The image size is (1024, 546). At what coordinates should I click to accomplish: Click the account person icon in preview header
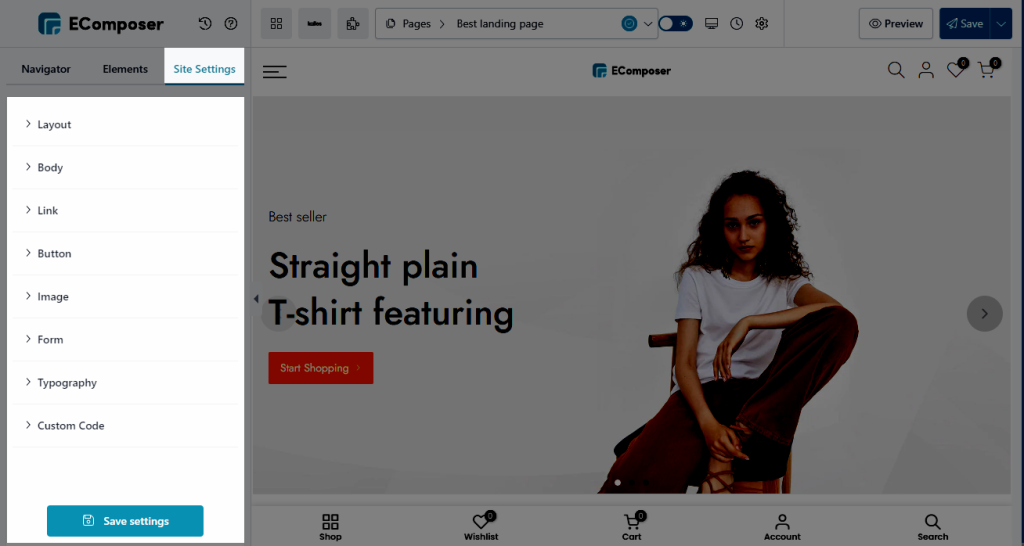pos(926,70)
